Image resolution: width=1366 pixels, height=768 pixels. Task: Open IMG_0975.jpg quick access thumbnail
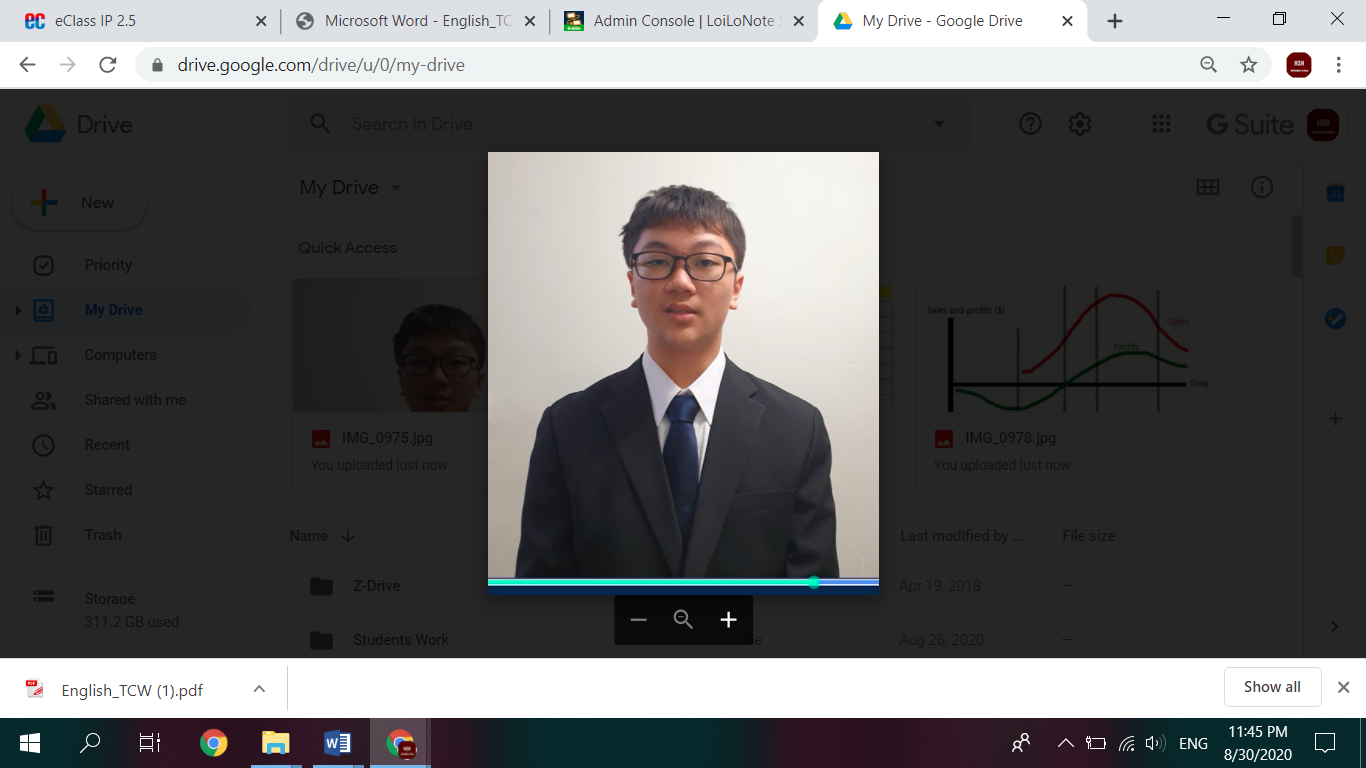391,345
